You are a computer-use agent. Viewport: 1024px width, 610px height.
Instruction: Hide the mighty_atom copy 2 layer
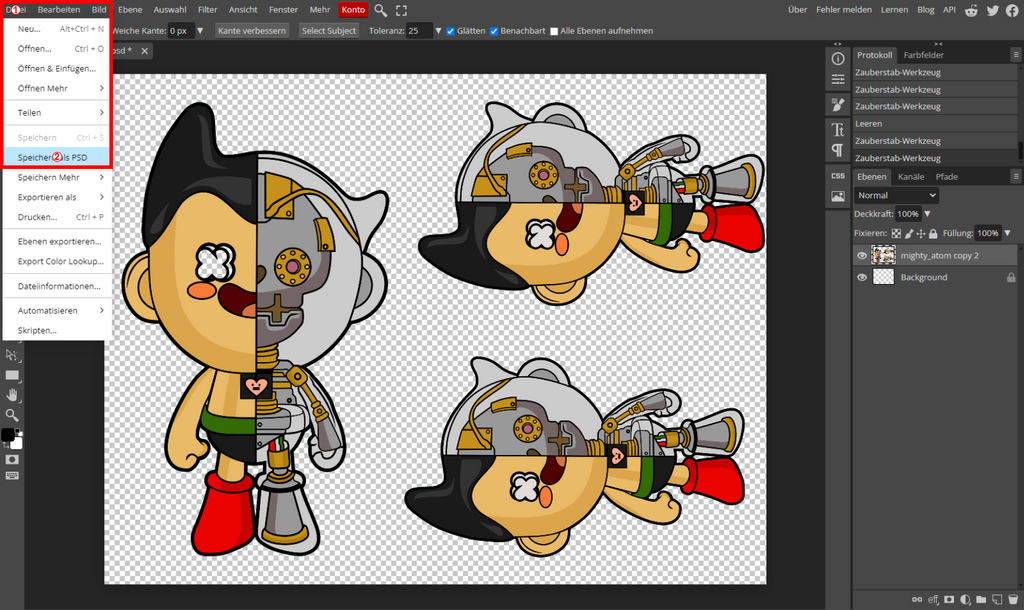862,255
